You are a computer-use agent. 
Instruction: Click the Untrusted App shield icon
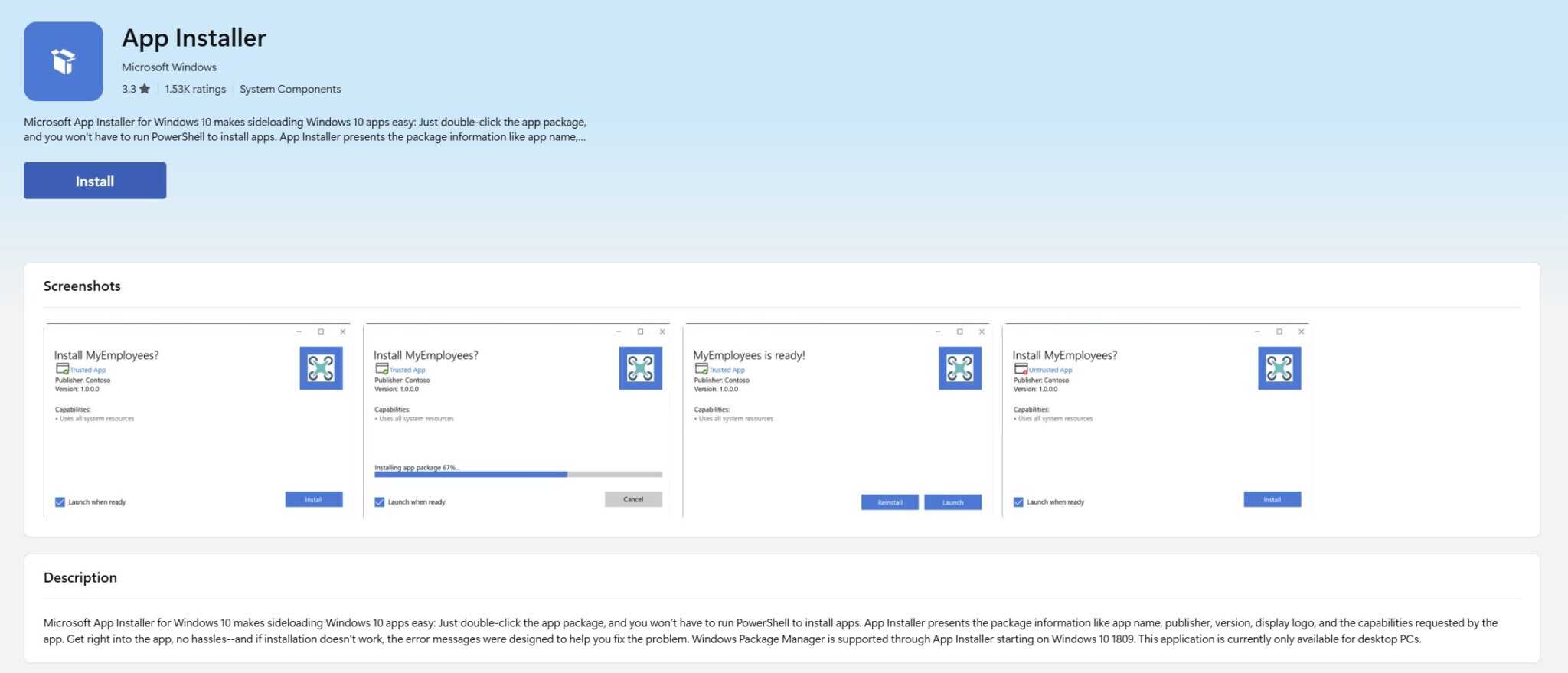(x=1021, y=369)
